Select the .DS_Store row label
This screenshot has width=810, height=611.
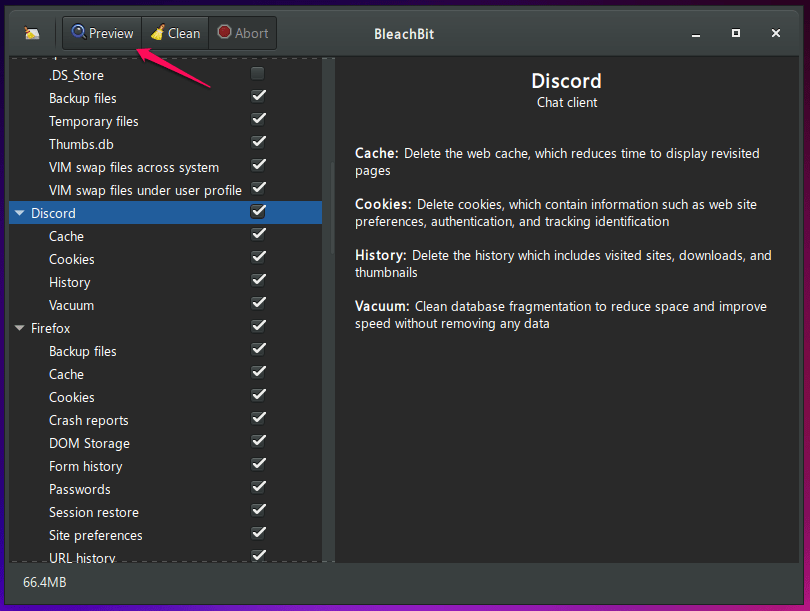pos(76,75)
